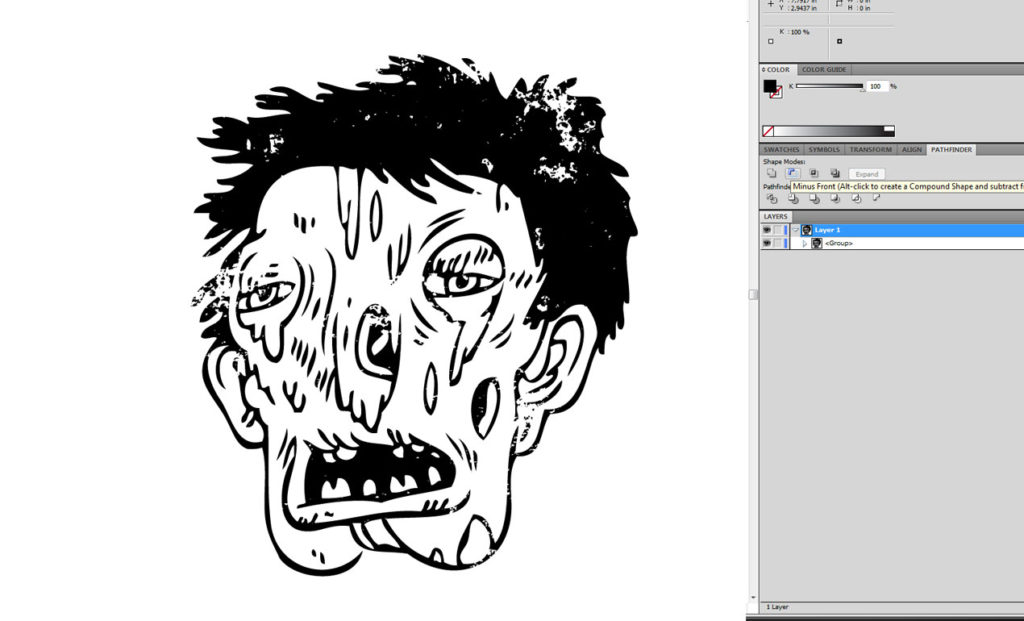Viewport: 1024px width, 621px height.
Task: Toggle the lock box for Layer 1
Action: tap(777, 230)
